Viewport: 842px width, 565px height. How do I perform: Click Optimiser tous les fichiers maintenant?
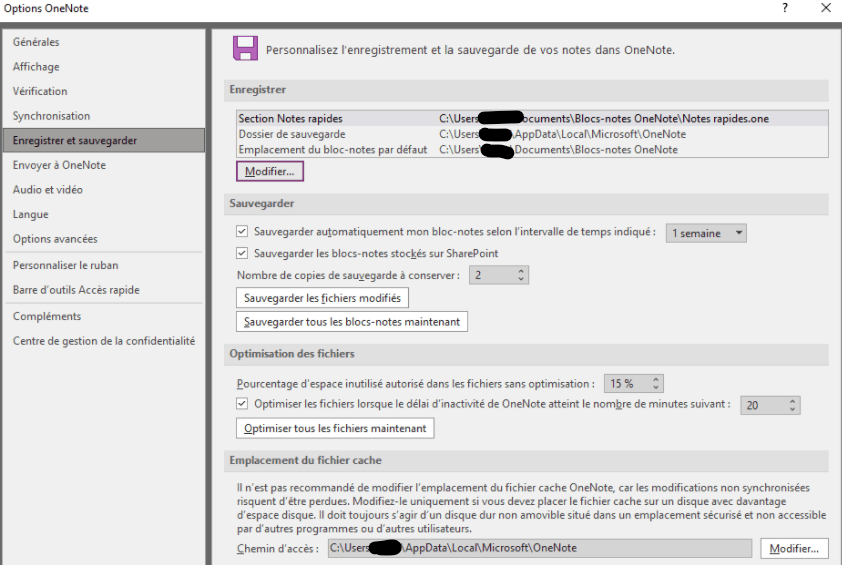tap(335, 429)
